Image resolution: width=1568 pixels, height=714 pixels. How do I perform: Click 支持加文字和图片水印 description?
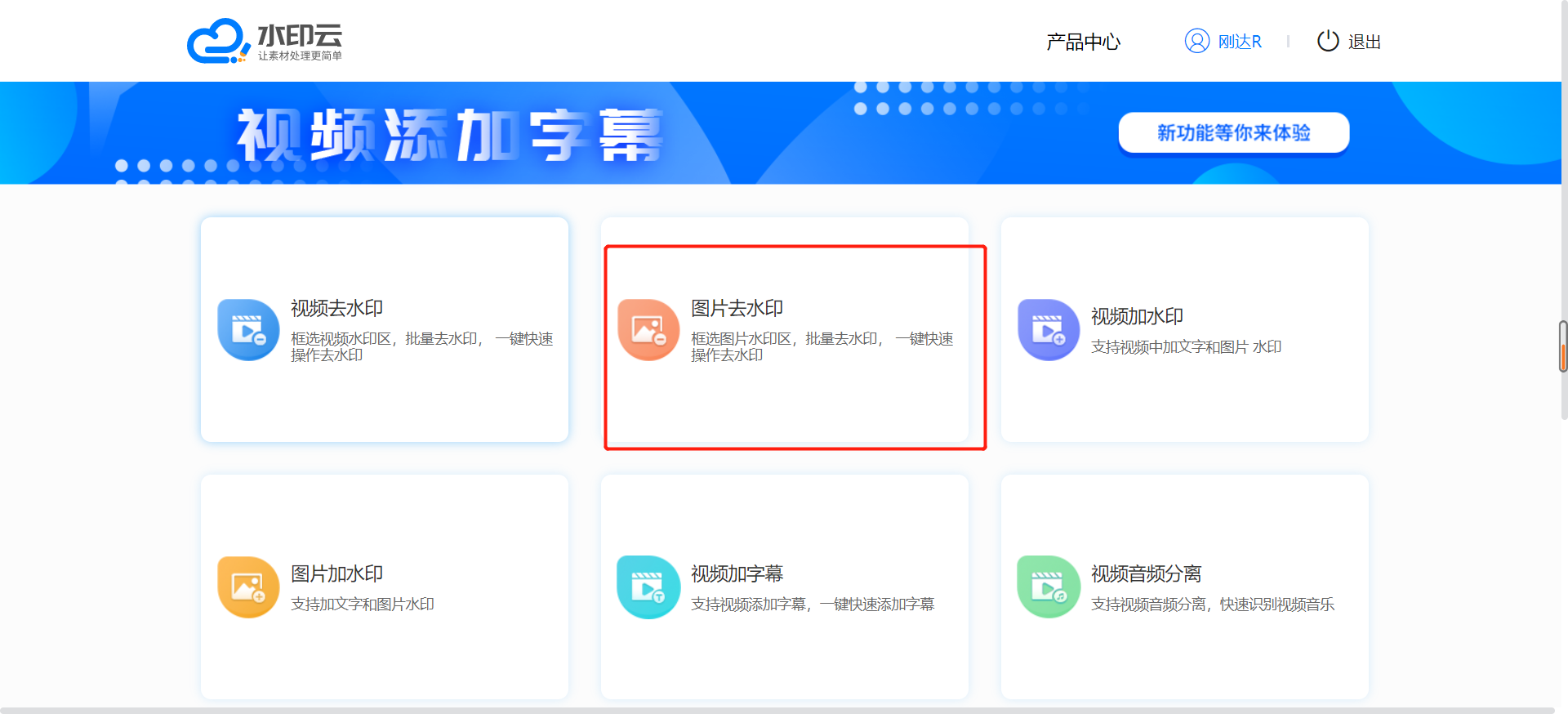point(363,605)
